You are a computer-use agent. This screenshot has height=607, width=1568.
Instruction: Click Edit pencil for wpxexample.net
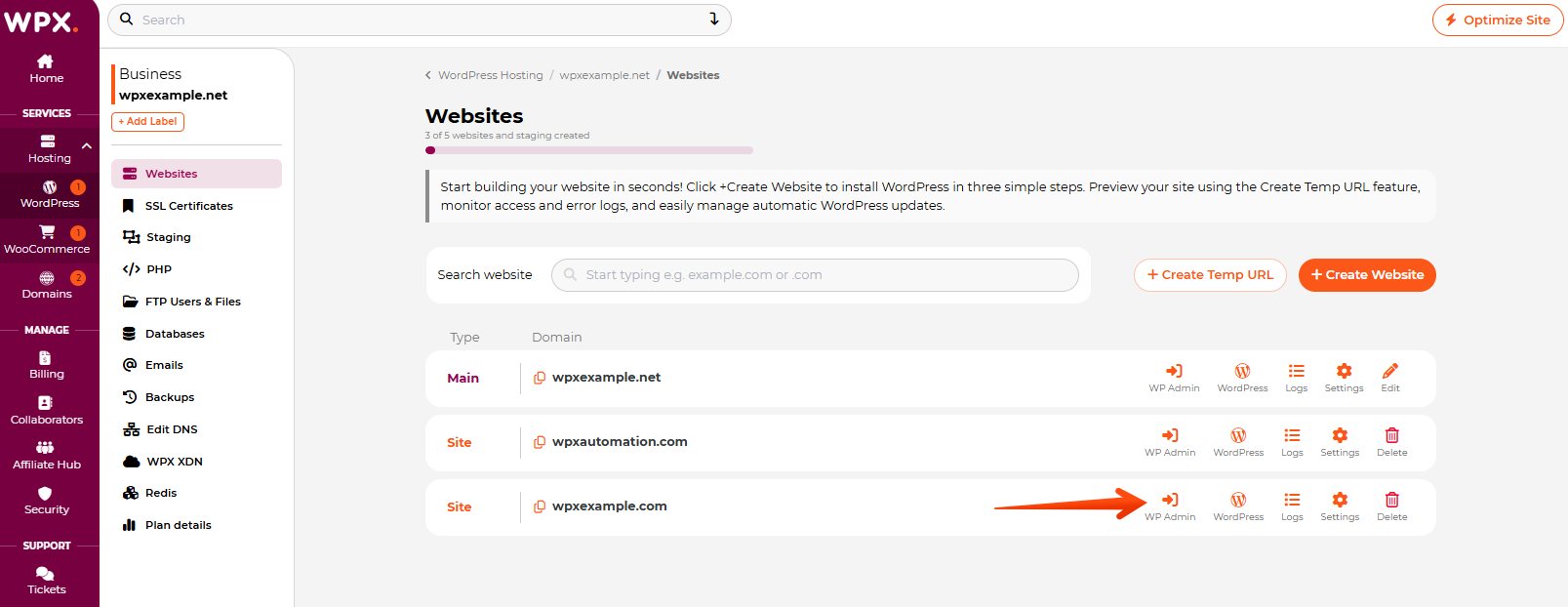(1390, 377)
